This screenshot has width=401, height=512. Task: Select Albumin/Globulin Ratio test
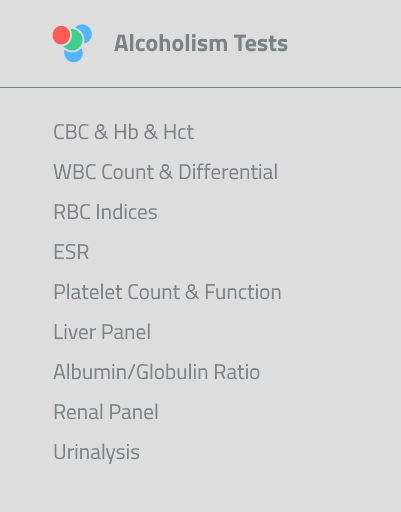(x=157, y=372)
